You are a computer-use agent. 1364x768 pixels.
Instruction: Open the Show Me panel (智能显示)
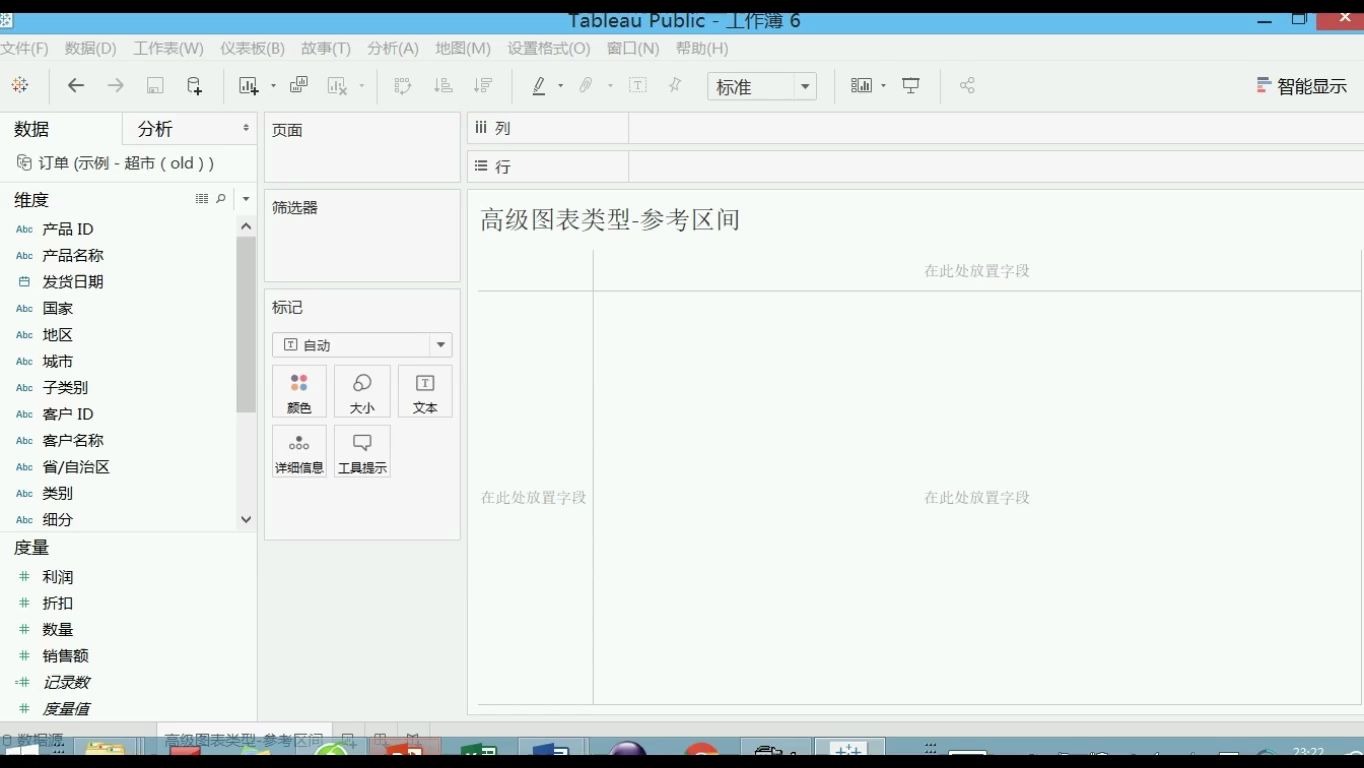tap(1301, 85)
